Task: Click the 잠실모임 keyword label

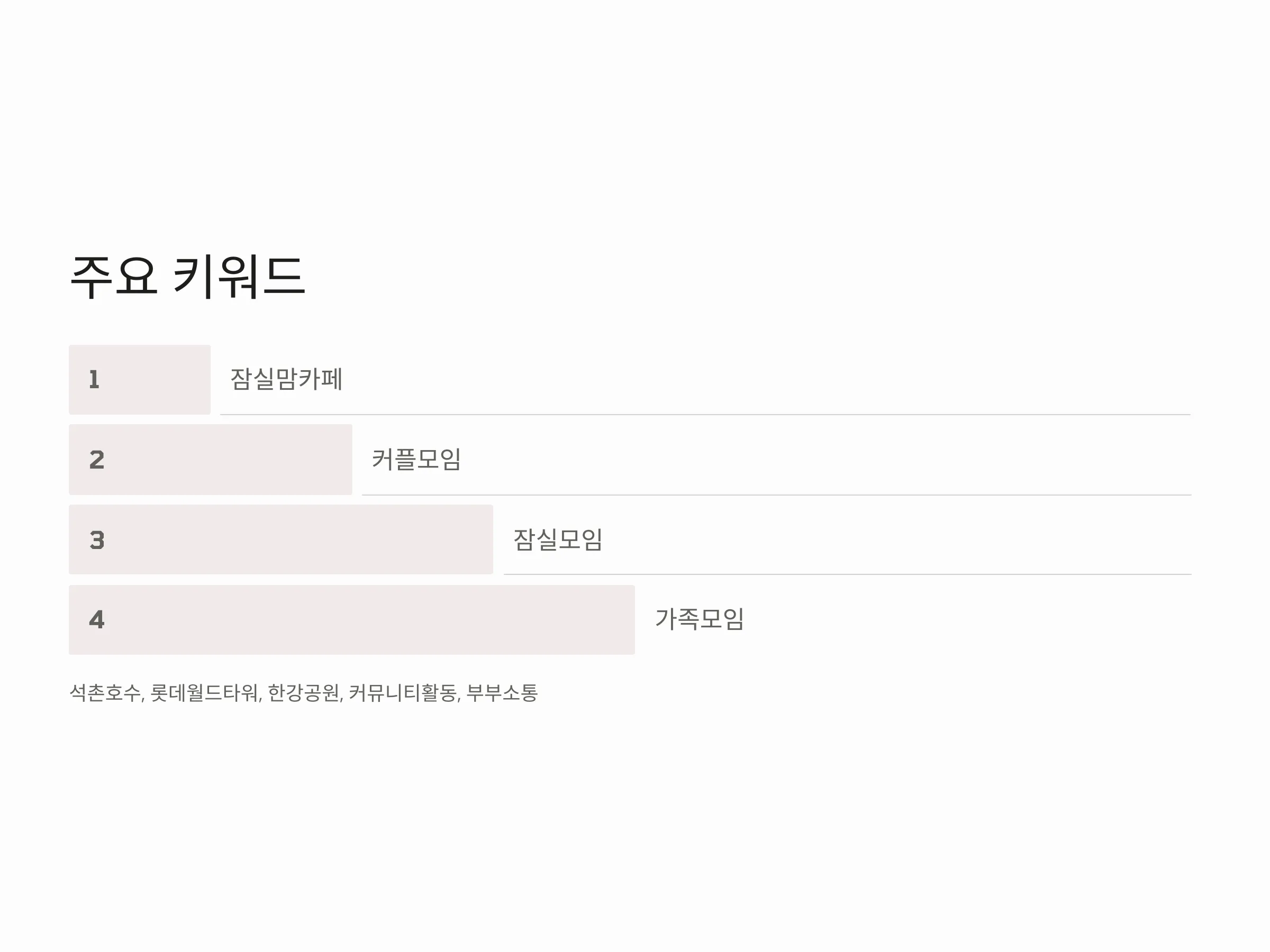Action: click(x=558, y=539)
